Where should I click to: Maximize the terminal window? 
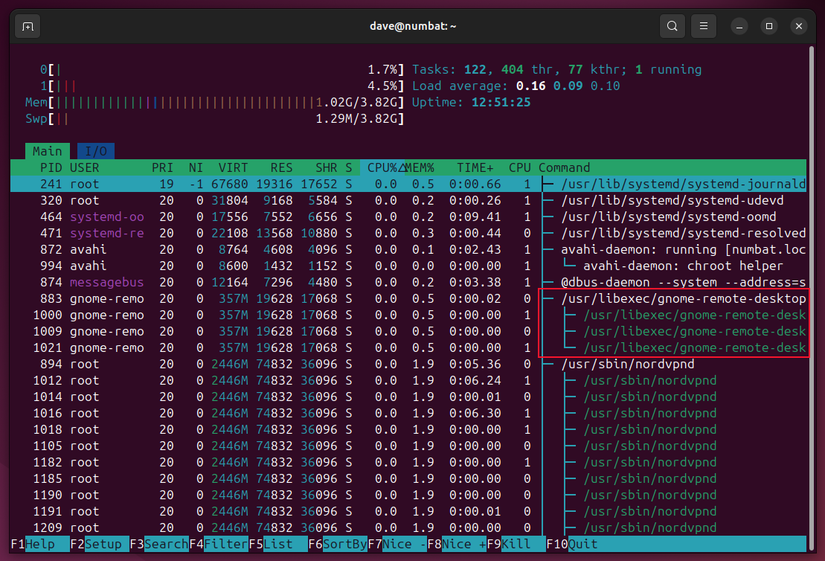point(769,26)
